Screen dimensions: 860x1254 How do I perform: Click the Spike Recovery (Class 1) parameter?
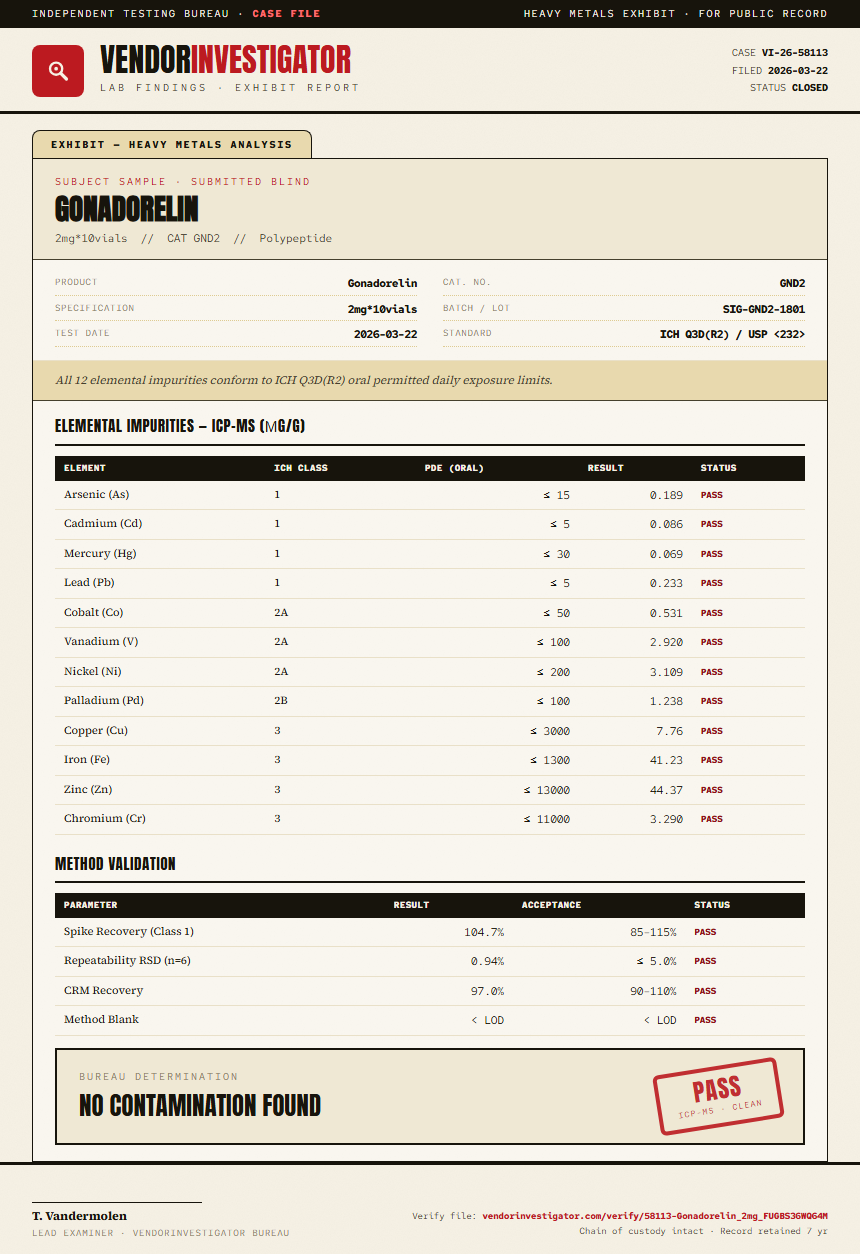pos(129,932)
